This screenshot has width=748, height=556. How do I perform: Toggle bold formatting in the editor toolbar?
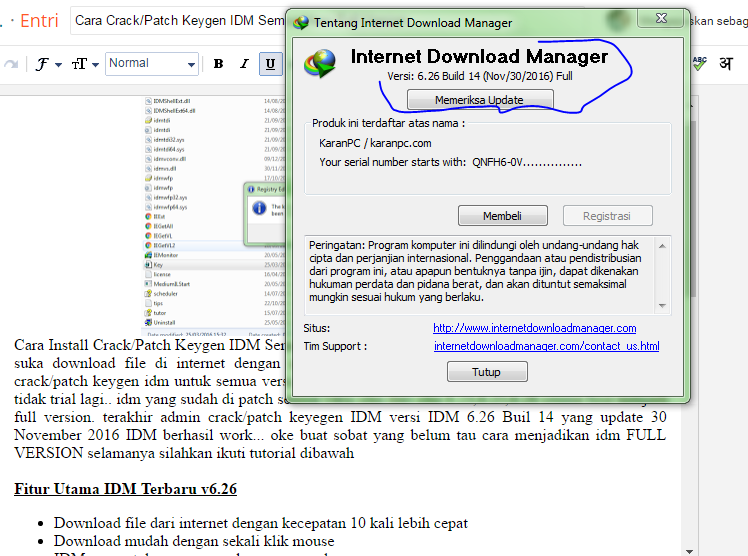218,63
